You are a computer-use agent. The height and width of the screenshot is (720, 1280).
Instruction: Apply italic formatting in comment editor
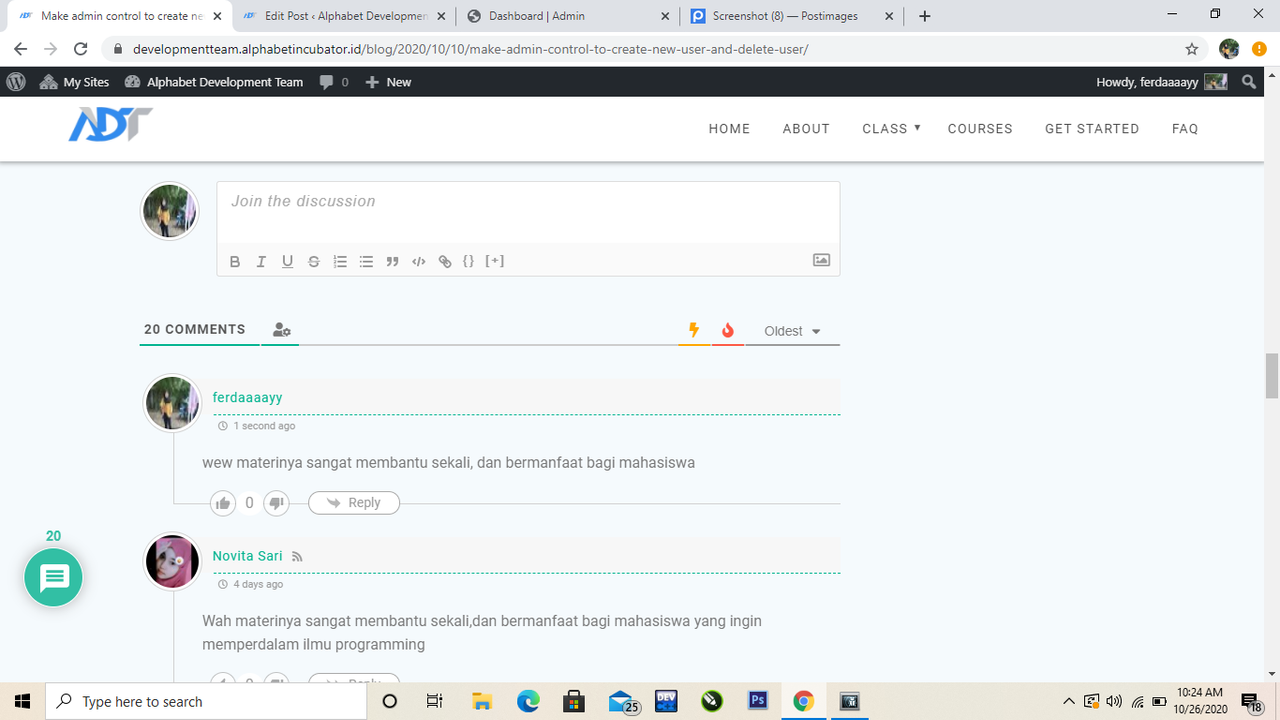coord(261,261)
